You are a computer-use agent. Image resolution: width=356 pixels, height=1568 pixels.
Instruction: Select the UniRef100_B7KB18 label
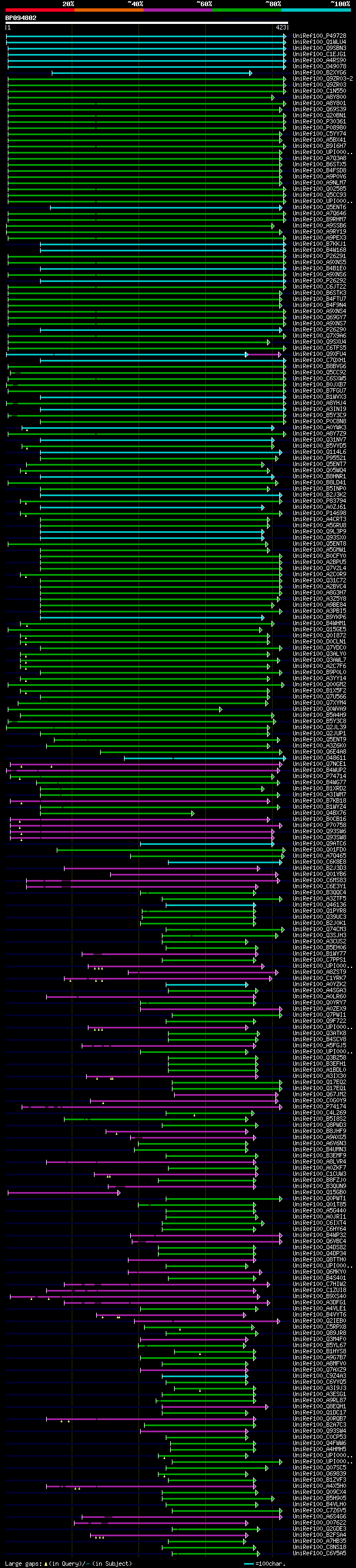(x=319, y=800)
